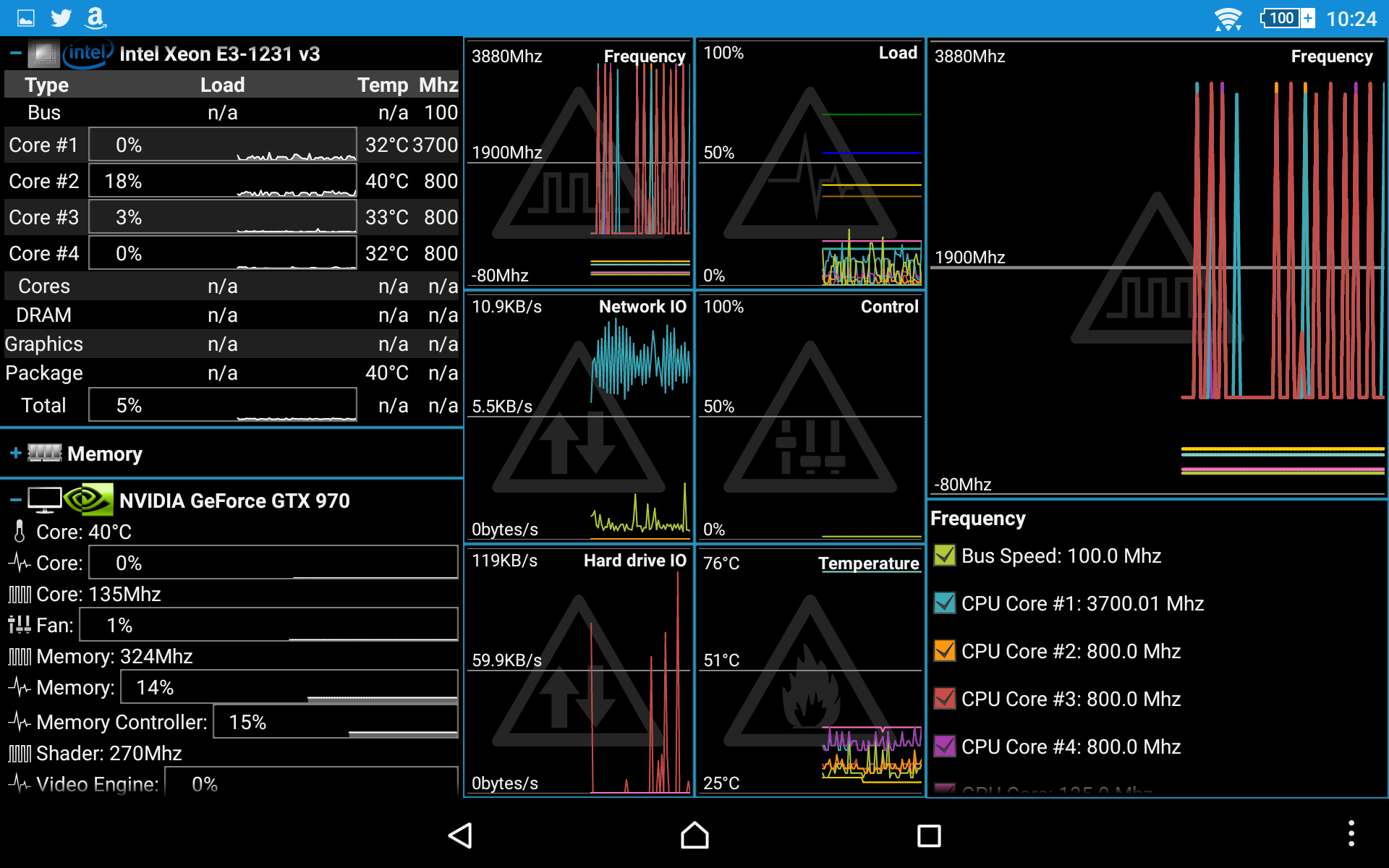The image size is (1389, 868).
Task: Collapse the NVIDIA GeForce GTX 970 section
Action: (x=15, y=500)
